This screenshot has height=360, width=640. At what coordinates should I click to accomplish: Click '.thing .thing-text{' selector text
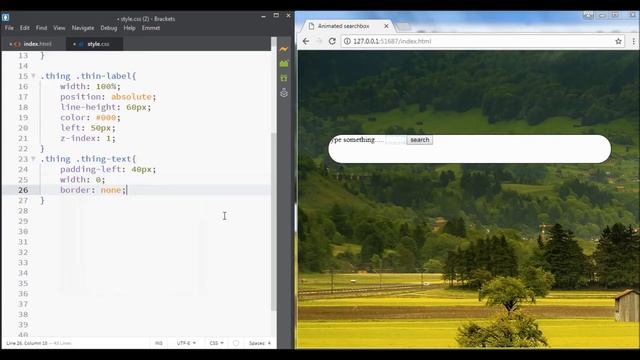88,159
